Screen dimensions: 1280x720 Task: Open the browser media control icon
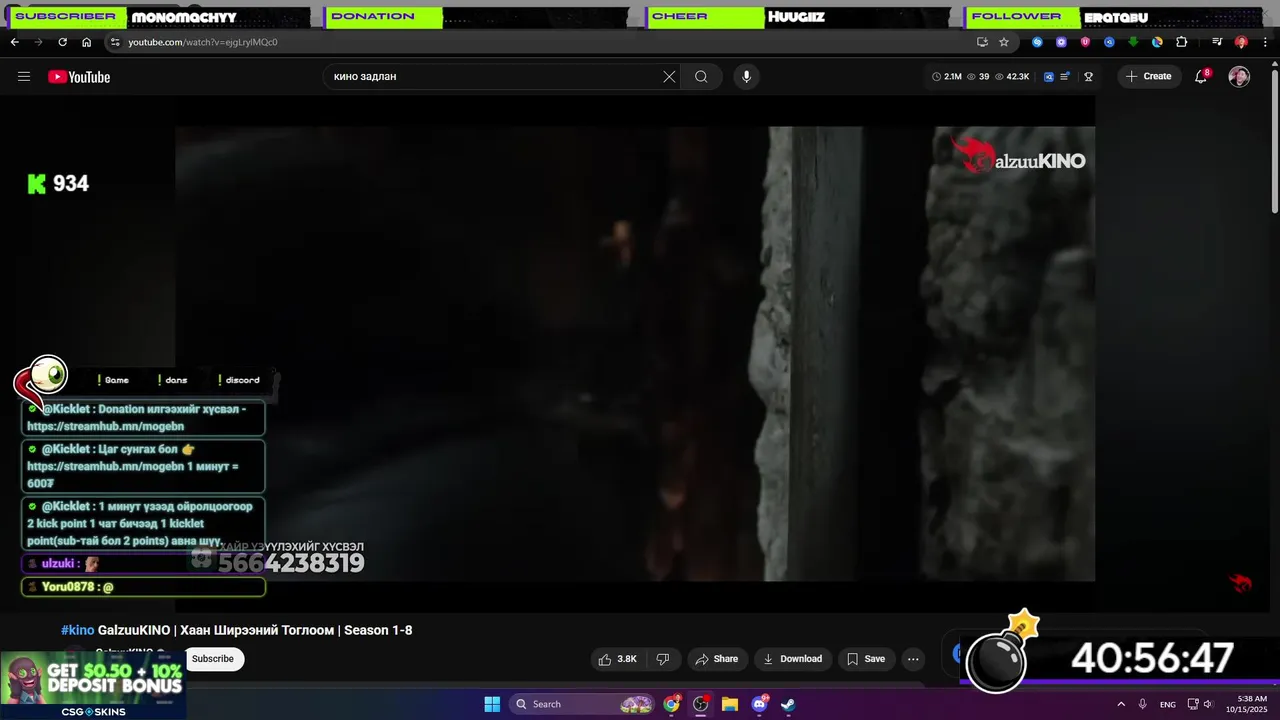tap(1217, 42)
